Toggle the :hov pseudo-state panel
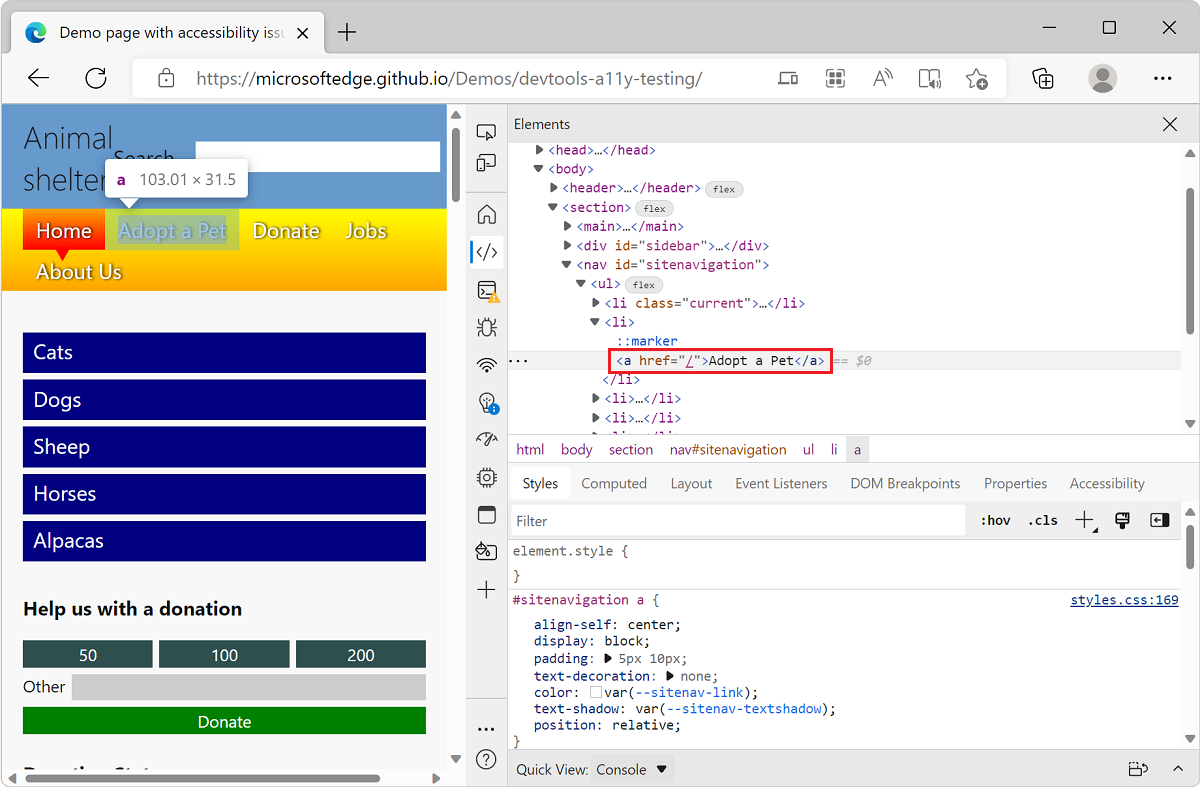1200x787 pixels. click(995, 520)
